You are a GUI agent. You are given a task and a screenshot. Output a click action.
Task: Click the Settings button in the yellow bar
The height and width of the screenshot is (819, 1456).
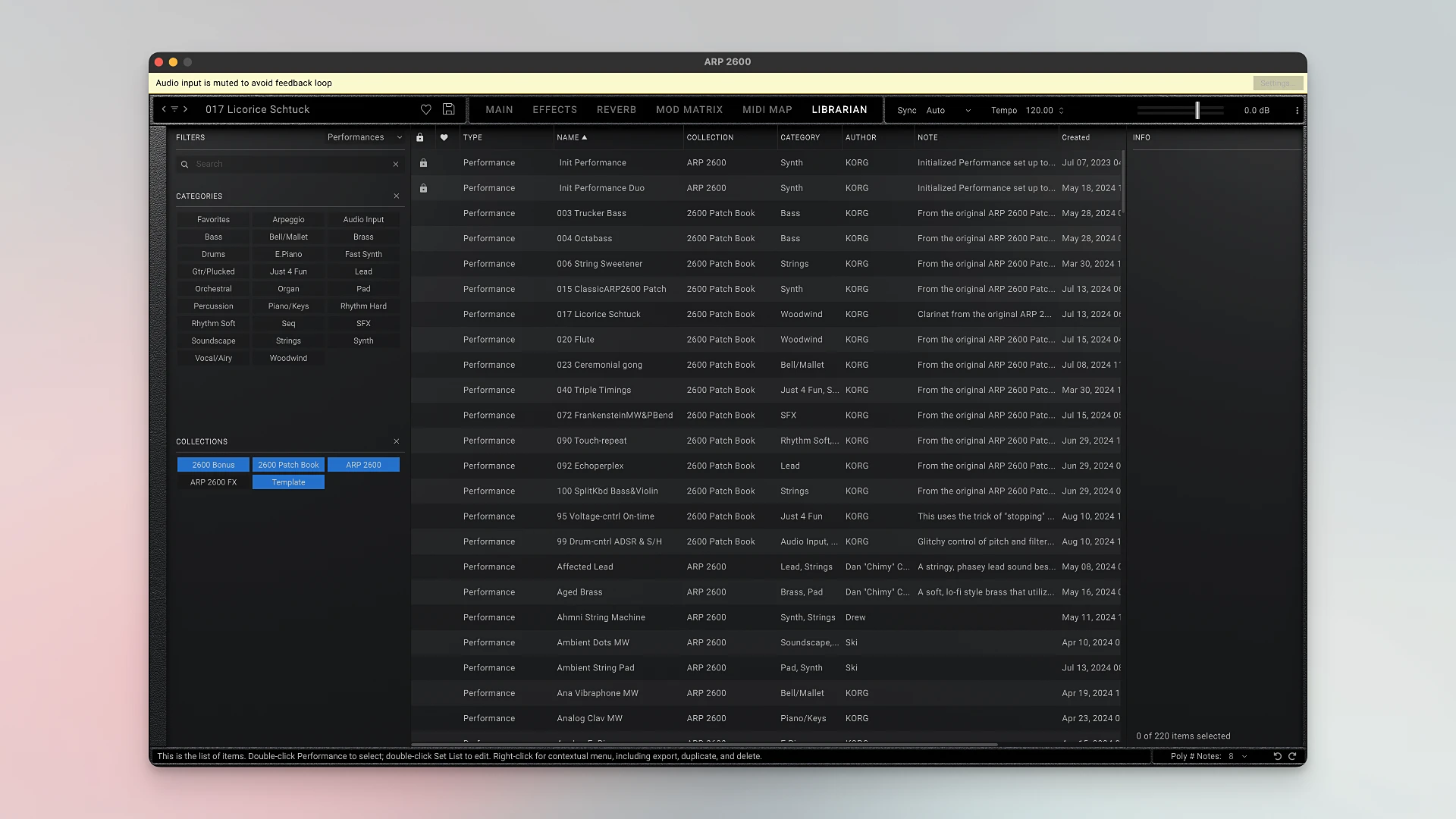click(1277, 83)
